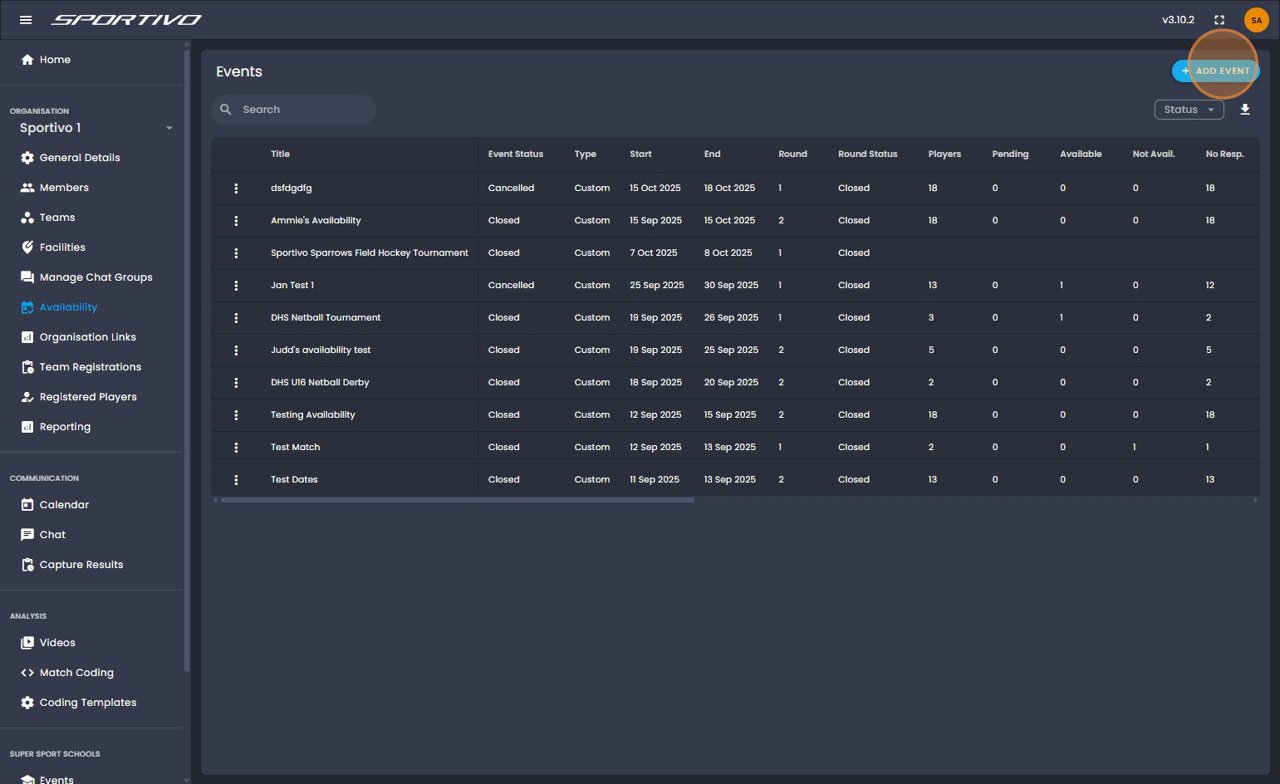Open row actions for DHS Netball Tournament
The image size is (1280, 784).
pos(236,318)
